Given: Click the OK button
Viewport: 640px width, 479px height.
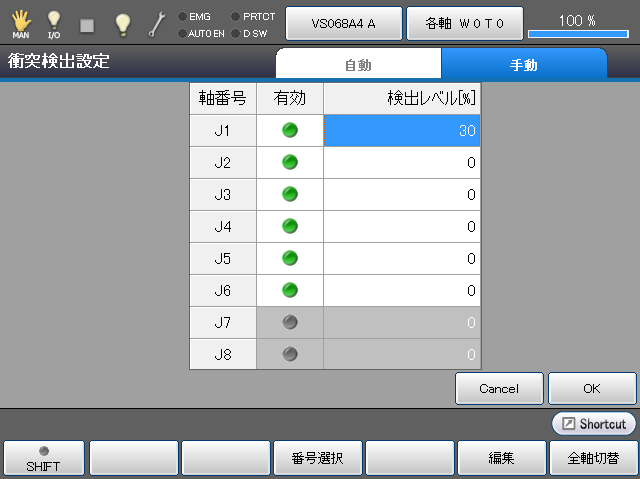Looking at the screenshot, I should (x=592, y=388).
